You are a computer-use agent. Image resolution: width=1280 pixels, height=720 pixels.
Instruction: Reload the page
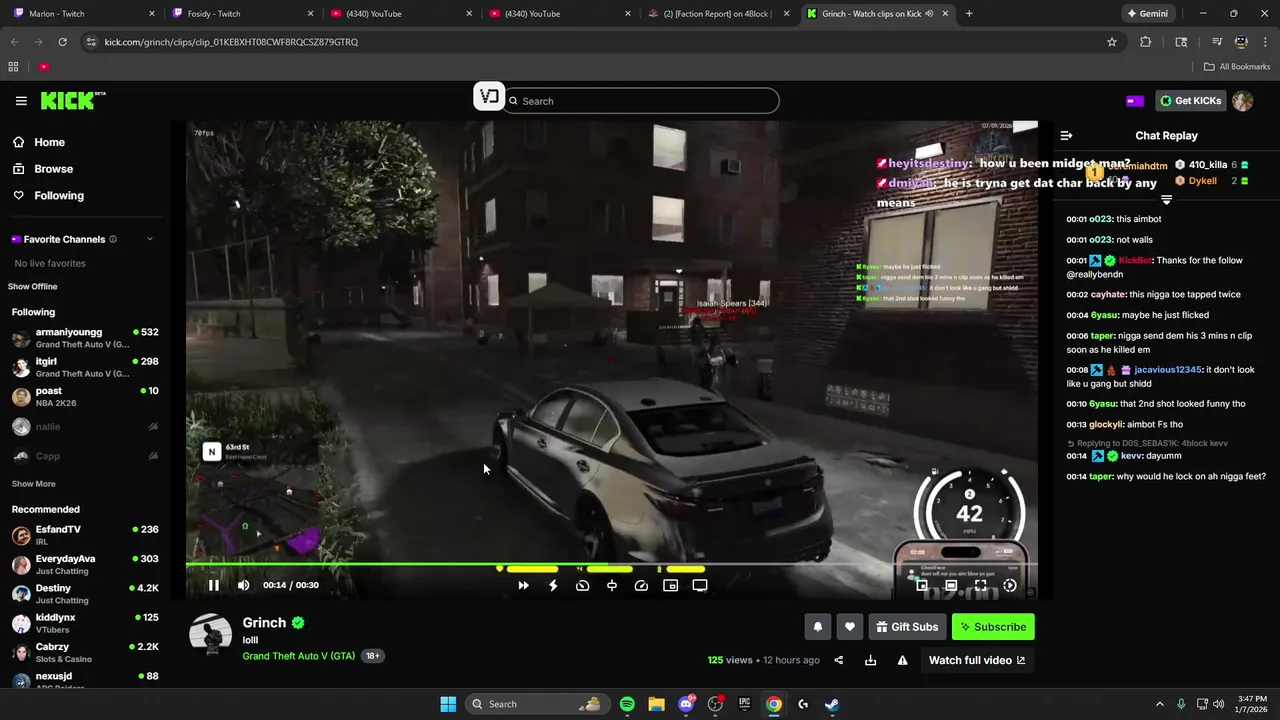pos(63,42)
